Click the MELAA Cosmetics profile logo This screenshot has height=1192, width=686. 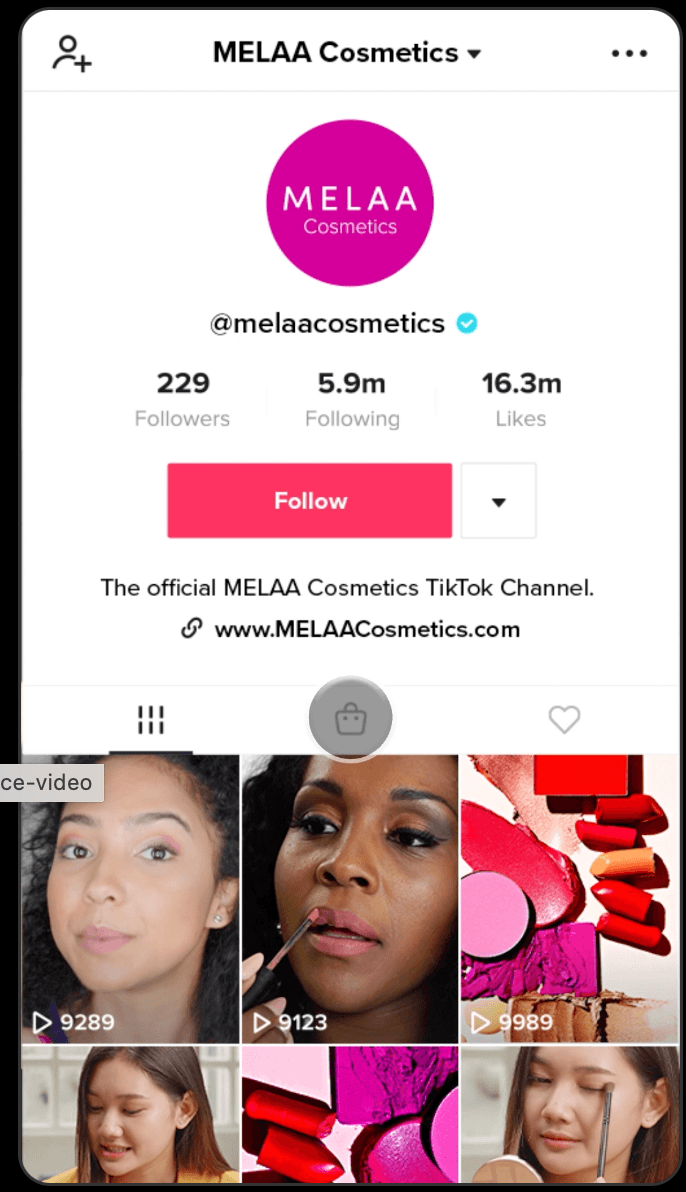point(350,203)
